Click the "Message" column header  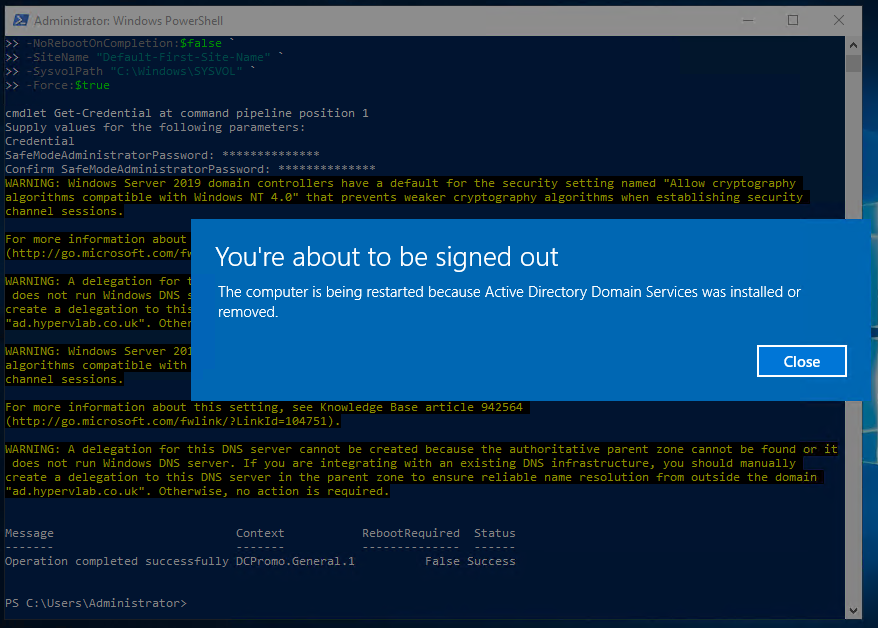pyautogui.click(x=29, y=533)
